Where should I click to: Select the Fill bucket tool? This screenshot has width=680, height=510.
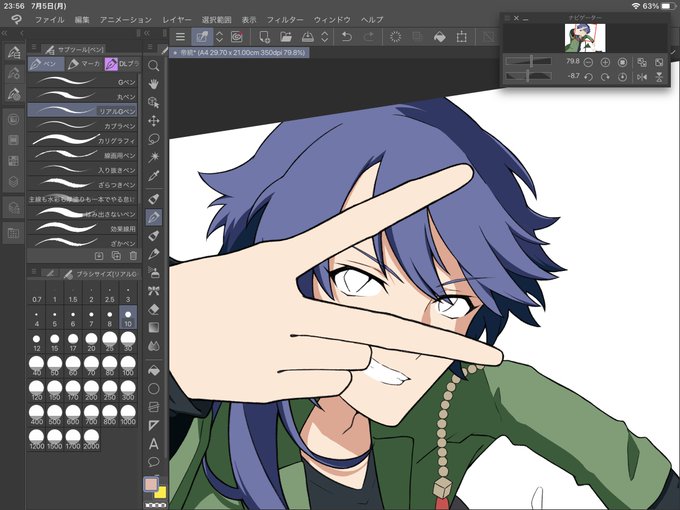pos(154,370)
